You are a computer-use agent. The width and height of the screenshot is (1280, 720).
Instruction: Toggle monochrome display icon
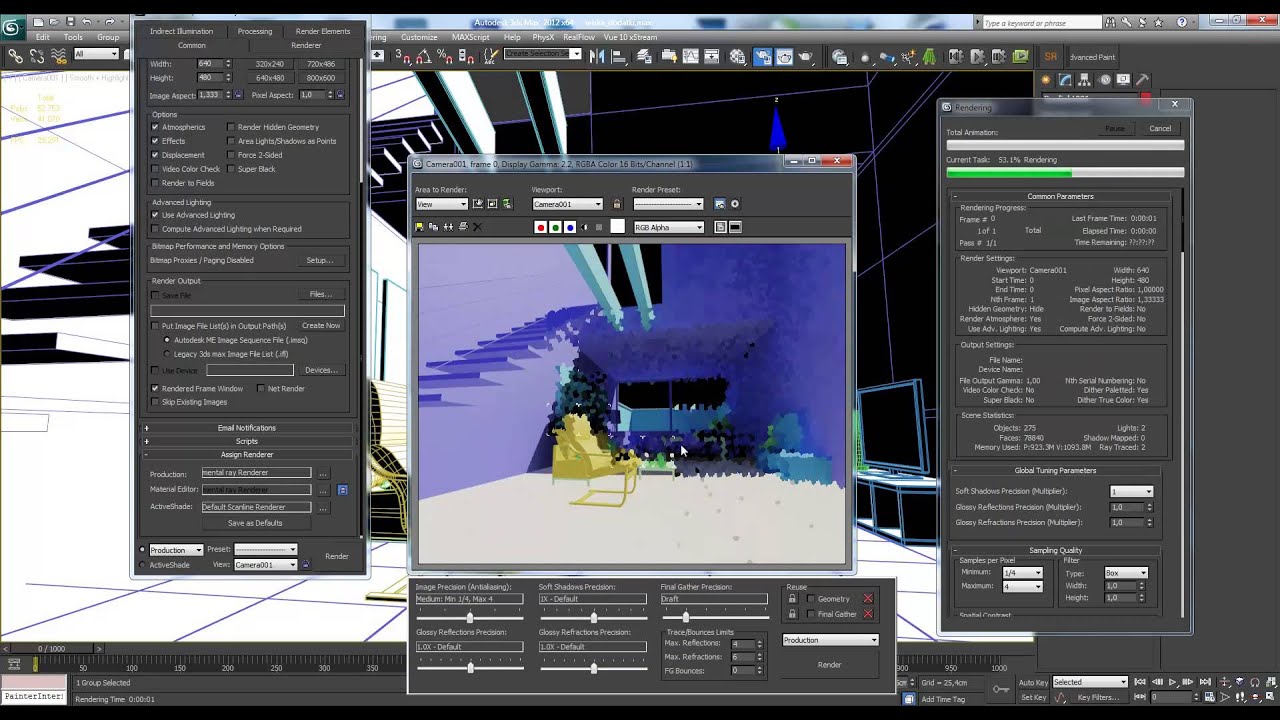(599, 227)
